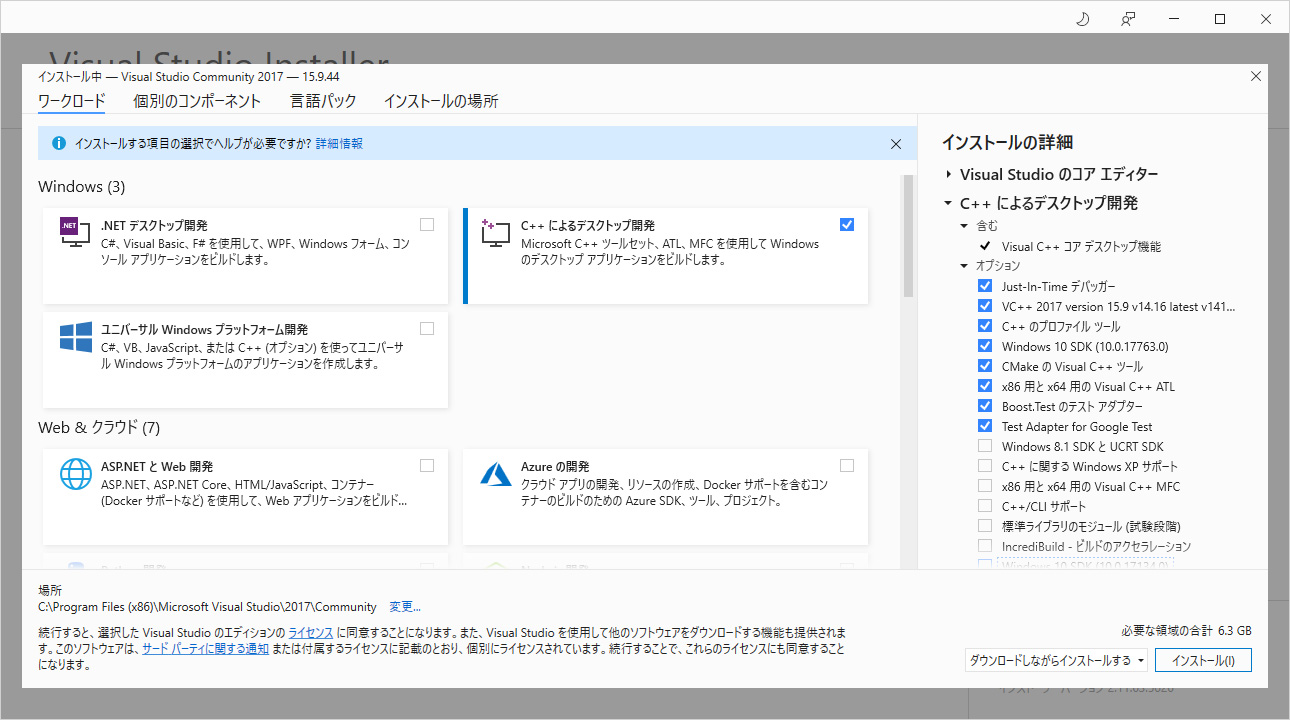Uncheck Windows 10 SDK (10.0.17763.0) option
This screenshot has height=720, width=1290.
coord(985,346)
